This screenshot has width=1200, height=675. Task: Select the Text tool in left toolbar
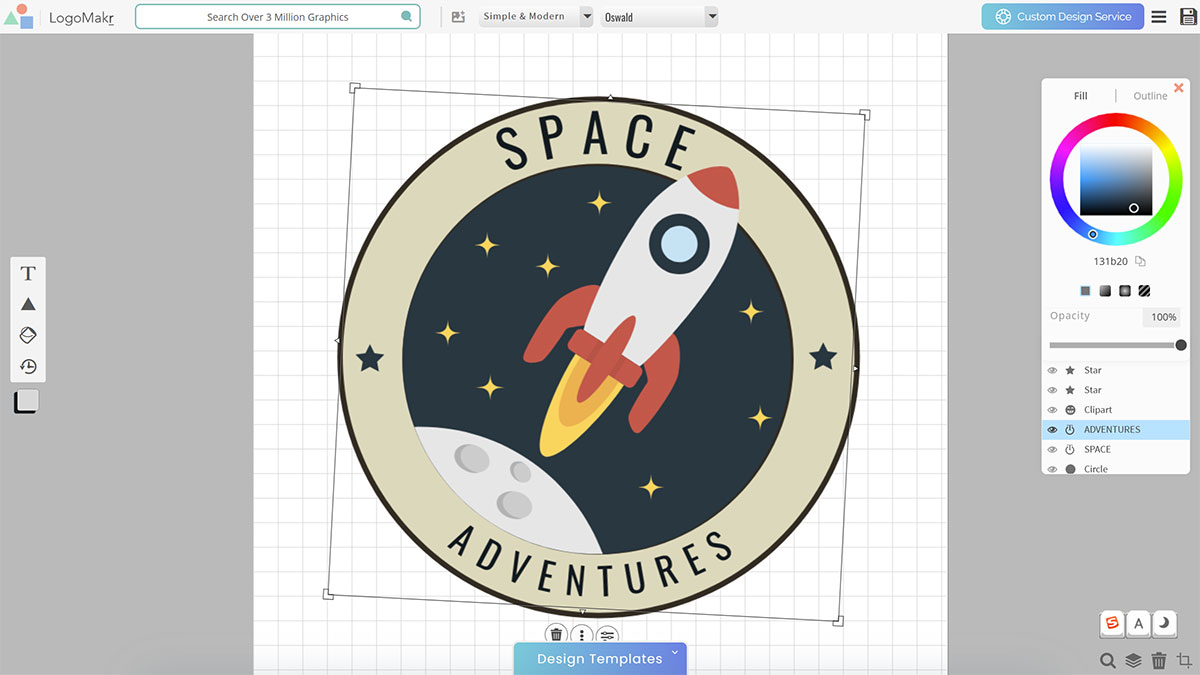pyautogui.click(x=28, y=273)
